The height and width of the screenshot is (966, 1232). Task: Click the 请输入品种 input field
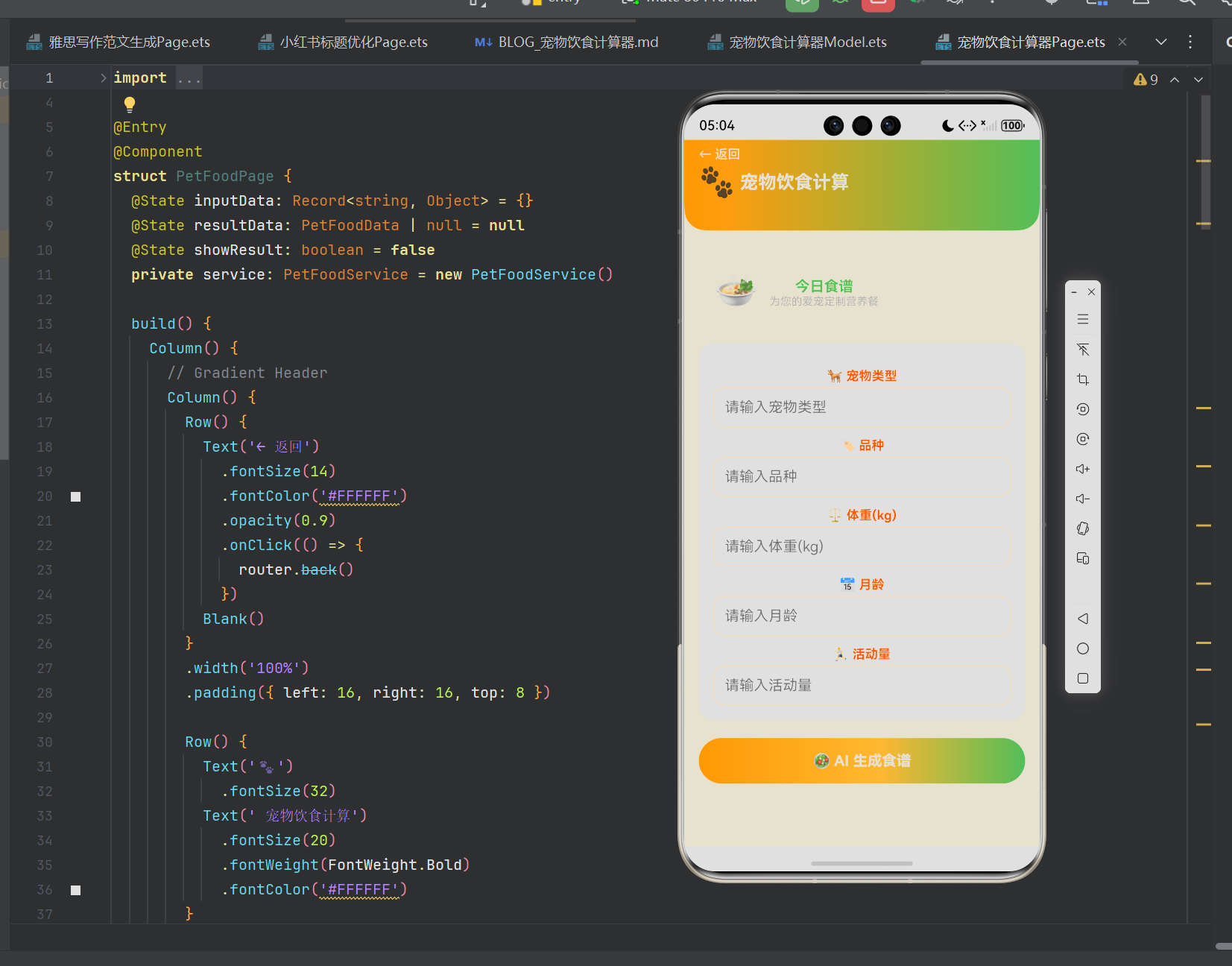tap(862, 476)
